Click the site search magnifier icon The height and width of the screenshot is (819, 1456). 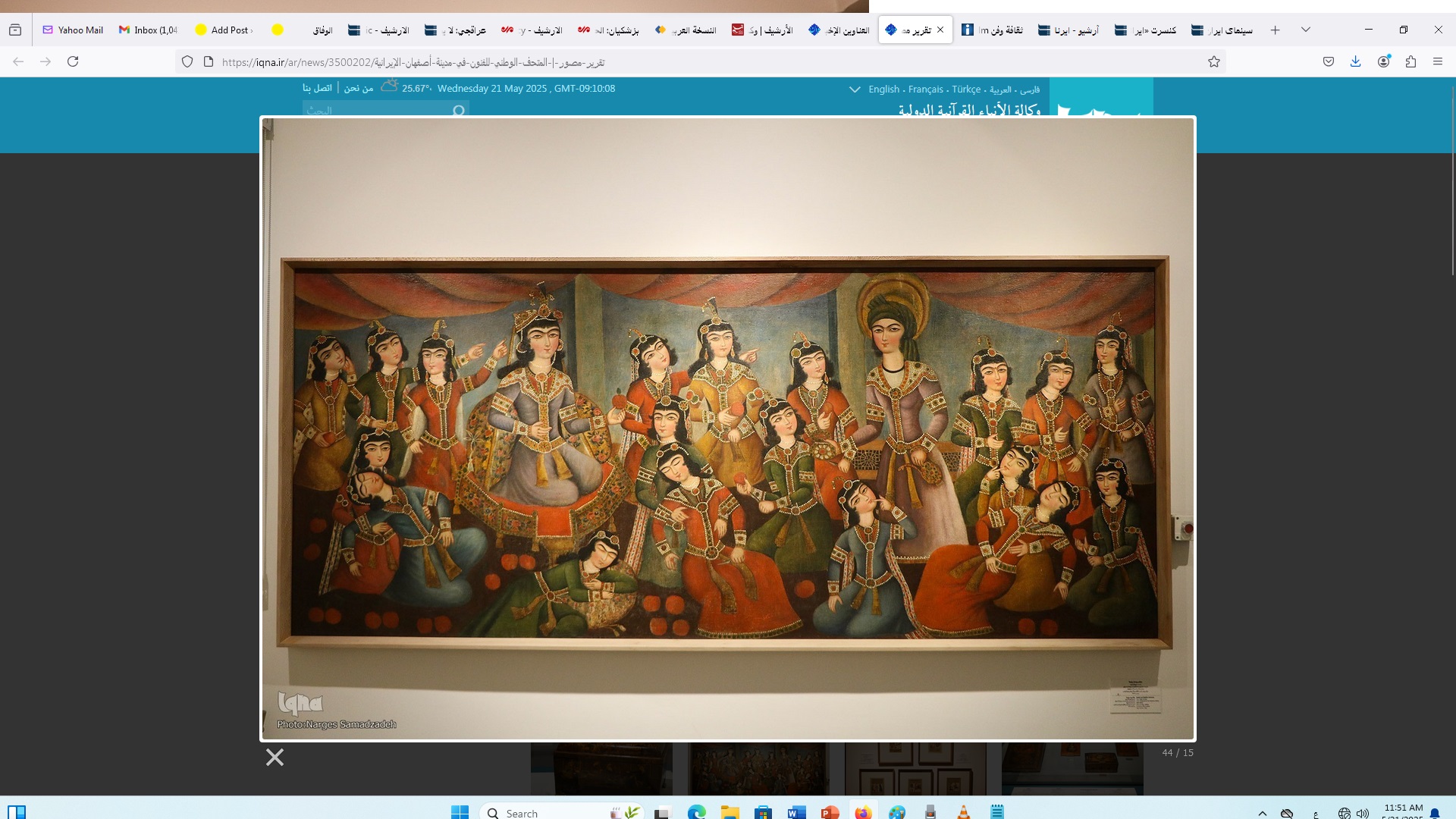tap(458, 111)
